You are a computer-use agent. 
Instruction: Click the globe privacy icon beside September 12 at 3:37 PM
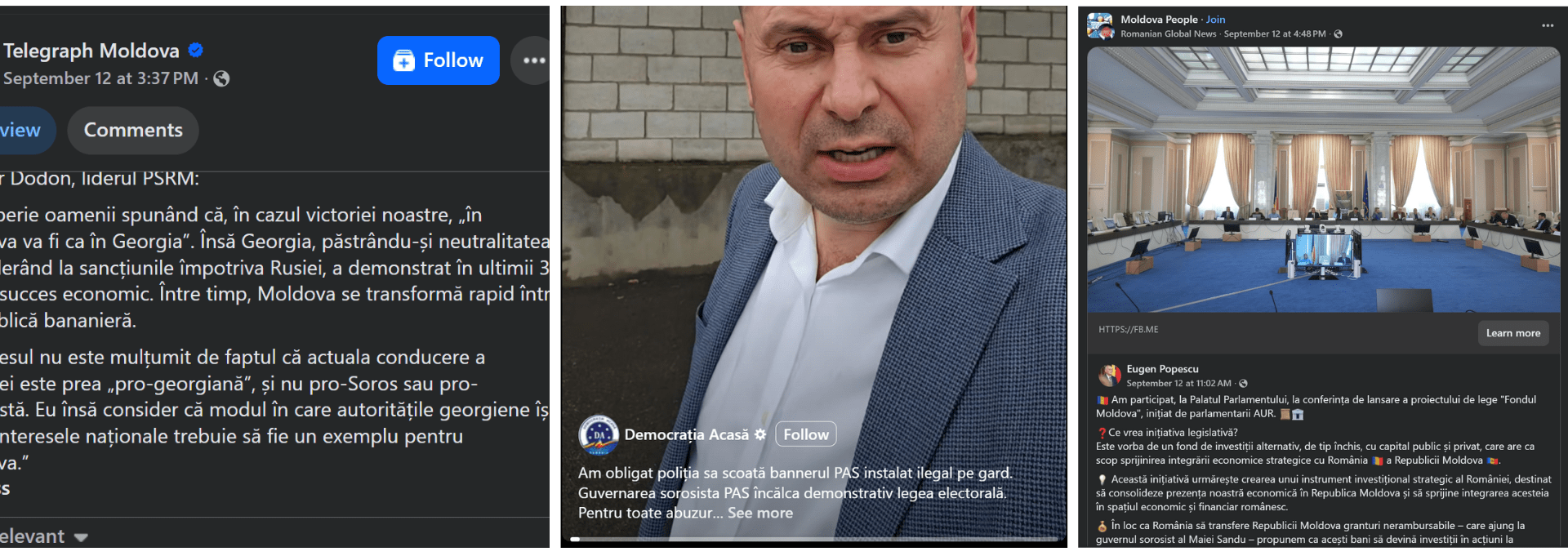(221, 78)
